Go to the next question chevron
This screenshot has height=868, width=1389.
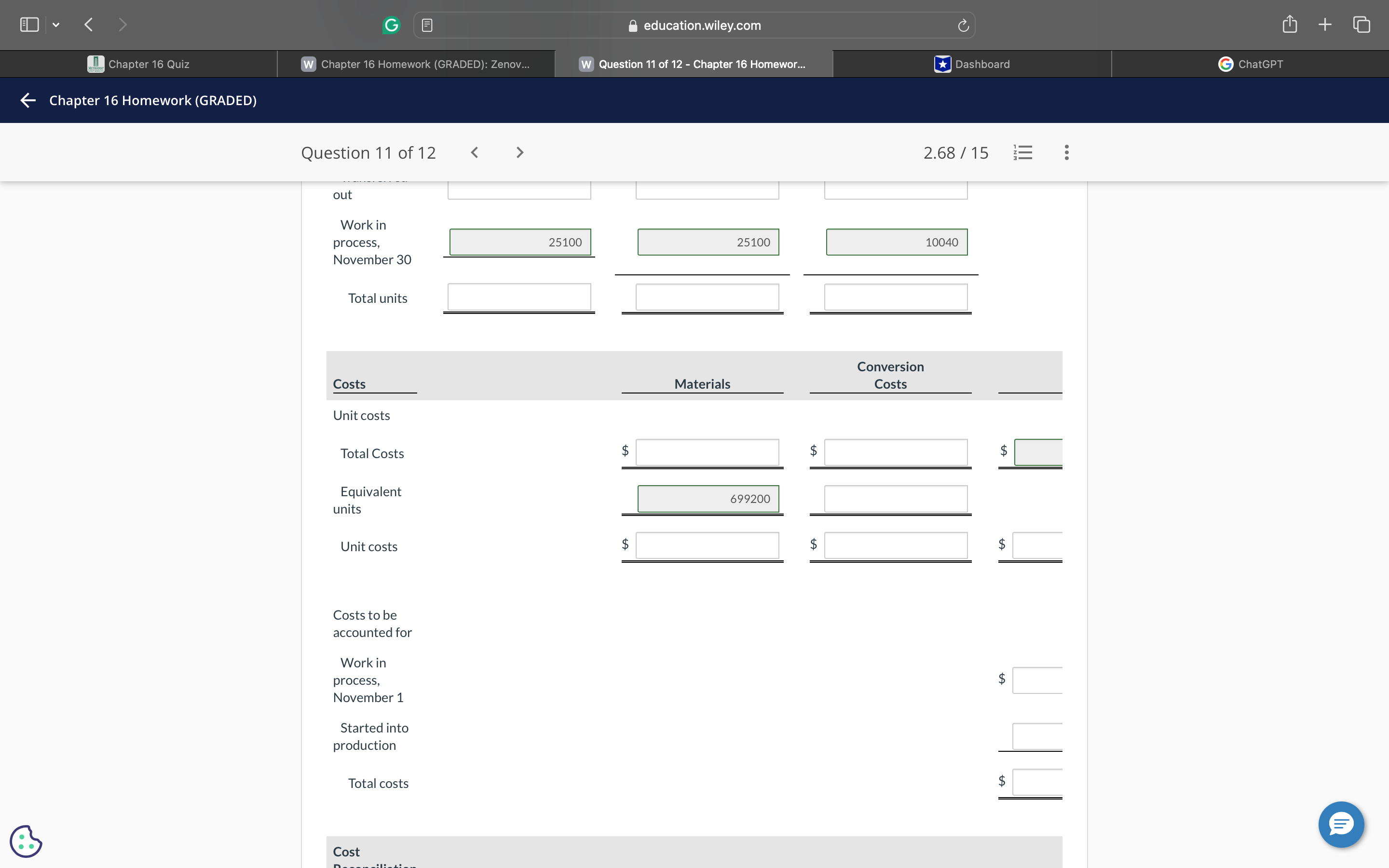[519, 152]
